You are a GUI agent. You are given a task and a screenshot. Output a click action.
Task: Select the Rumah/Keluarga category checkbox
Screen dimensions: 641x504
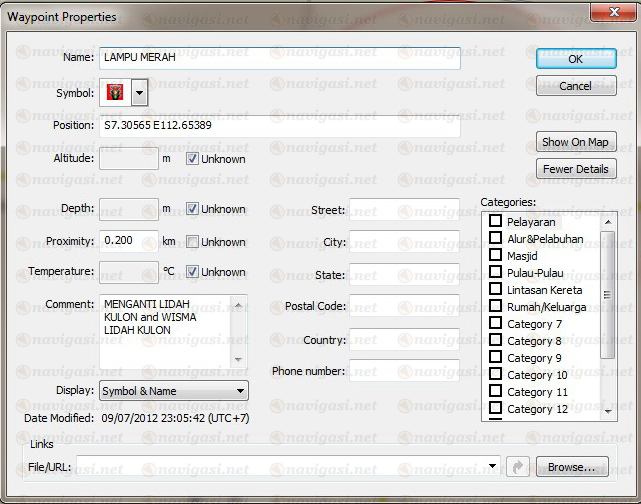[x=495, y=307]
